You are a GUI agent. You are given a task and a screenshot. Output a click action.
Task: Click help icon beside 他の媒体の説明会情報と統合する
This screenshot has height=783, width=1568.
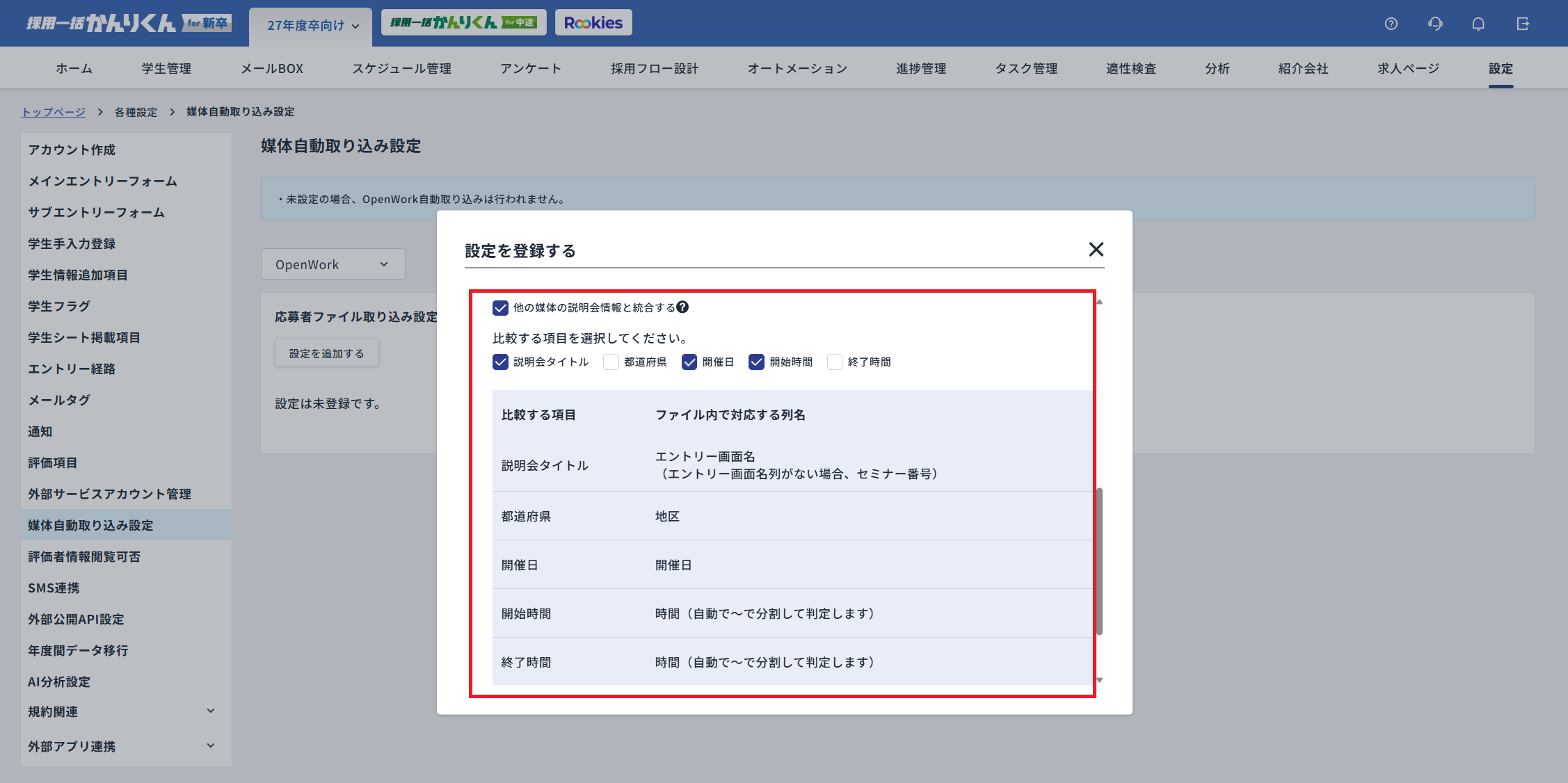tap(682, 307)
